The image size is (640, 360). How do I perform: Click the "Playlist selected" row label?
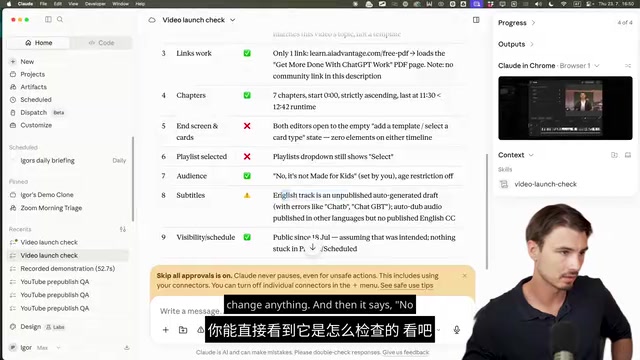pos(202,156)
